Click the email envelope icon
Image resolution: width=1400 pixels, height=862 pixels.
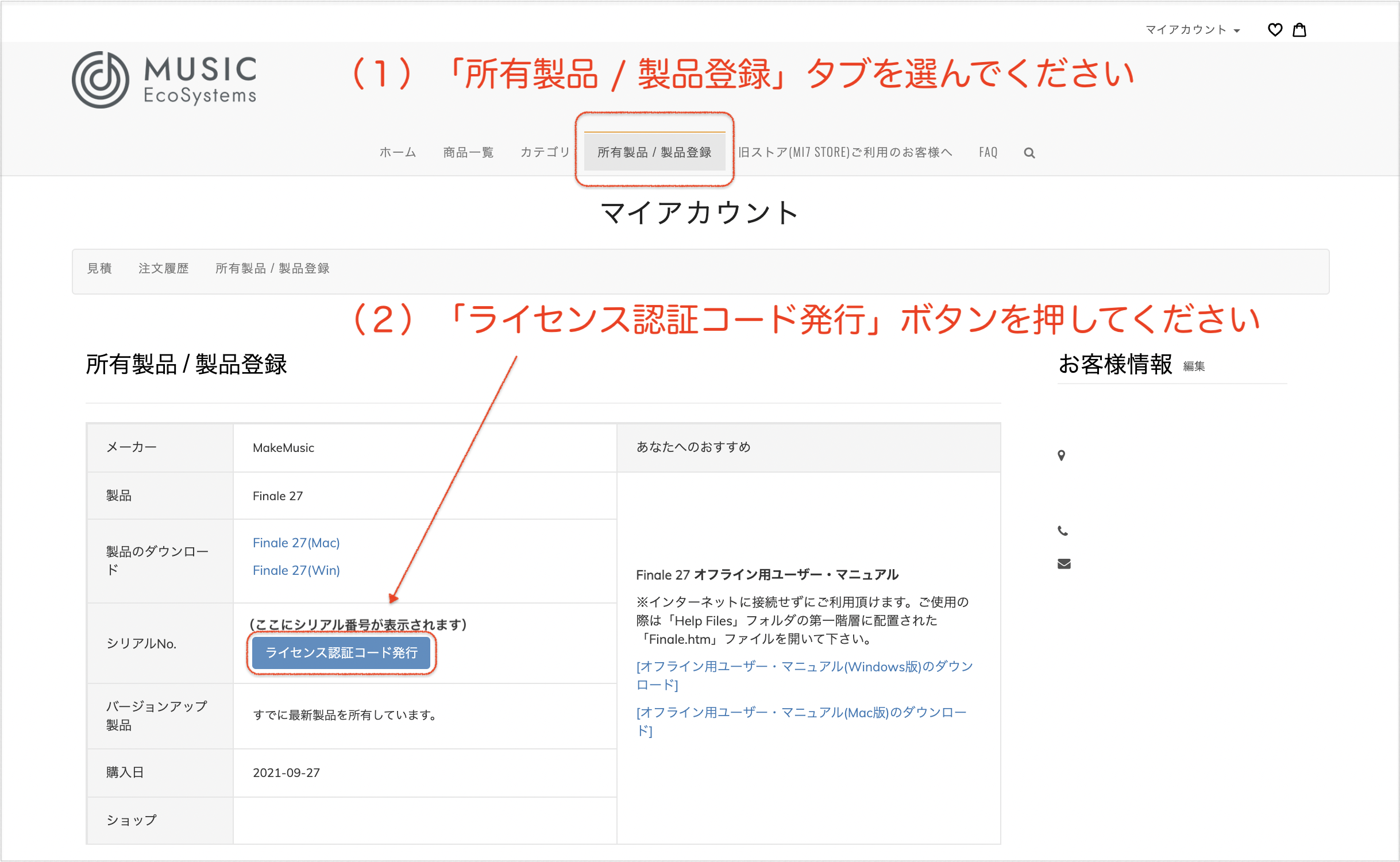(x=1064, y=564)
